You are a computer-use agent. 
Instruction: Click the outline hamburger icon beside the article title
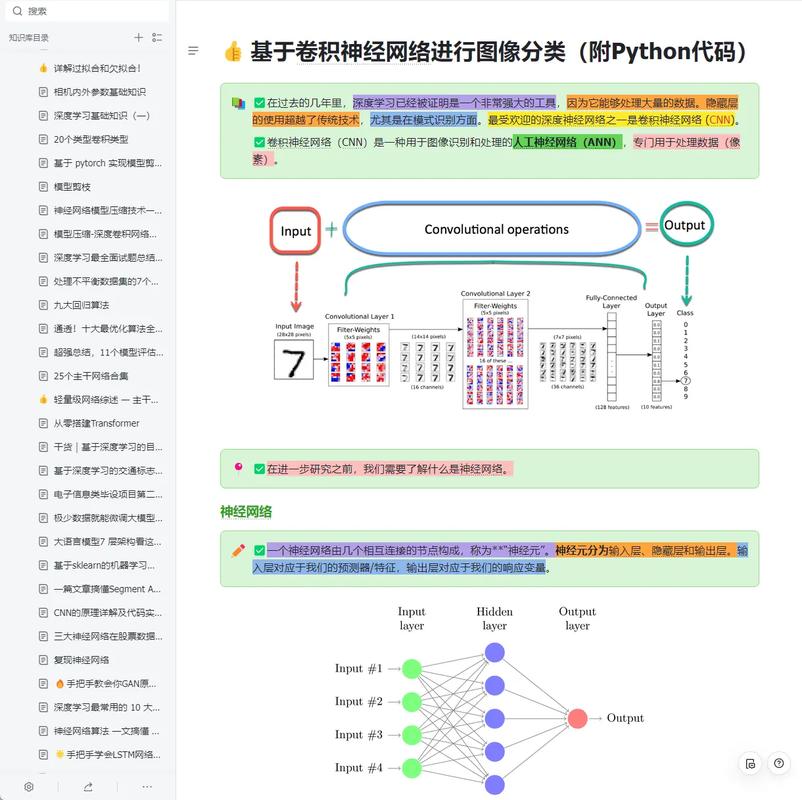193,51
